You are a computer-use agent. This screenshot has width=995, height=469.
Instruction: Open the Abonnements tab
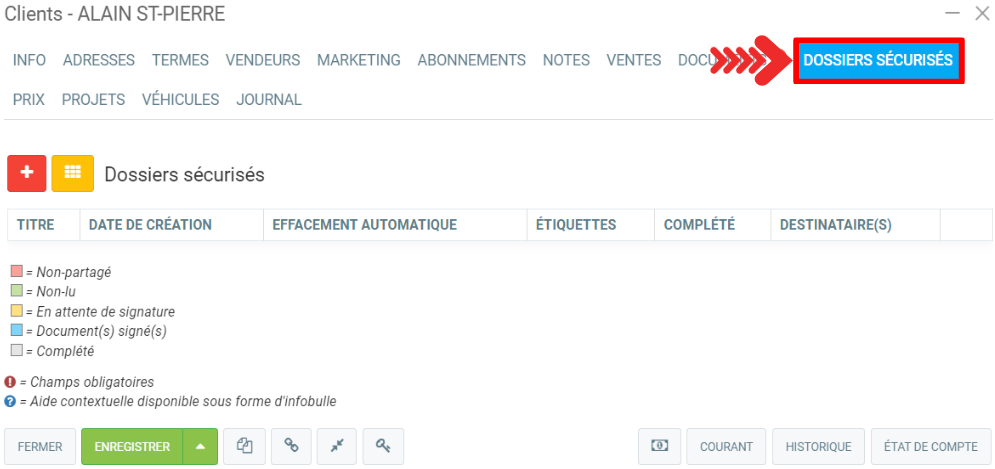(x=471, y=60)
